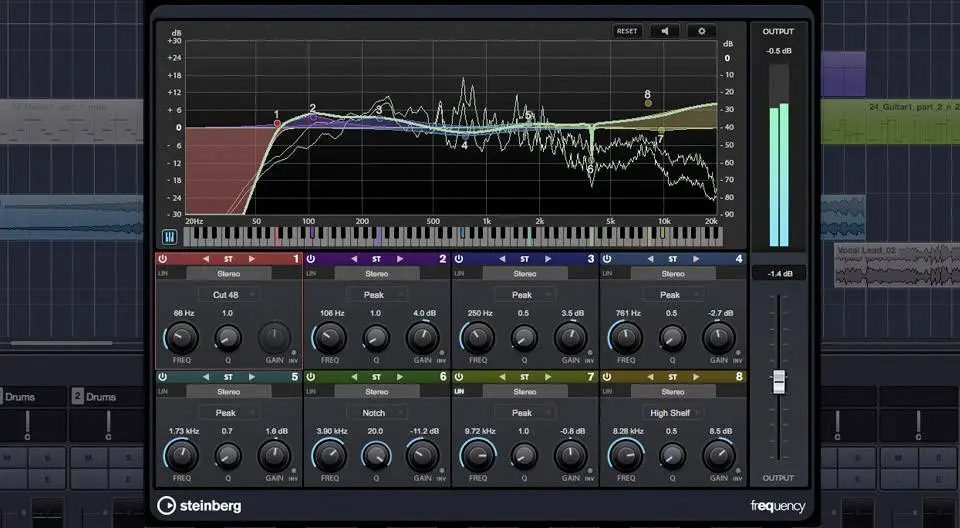
Task: Toggle band 2 power button
Action: click(311, 259)
